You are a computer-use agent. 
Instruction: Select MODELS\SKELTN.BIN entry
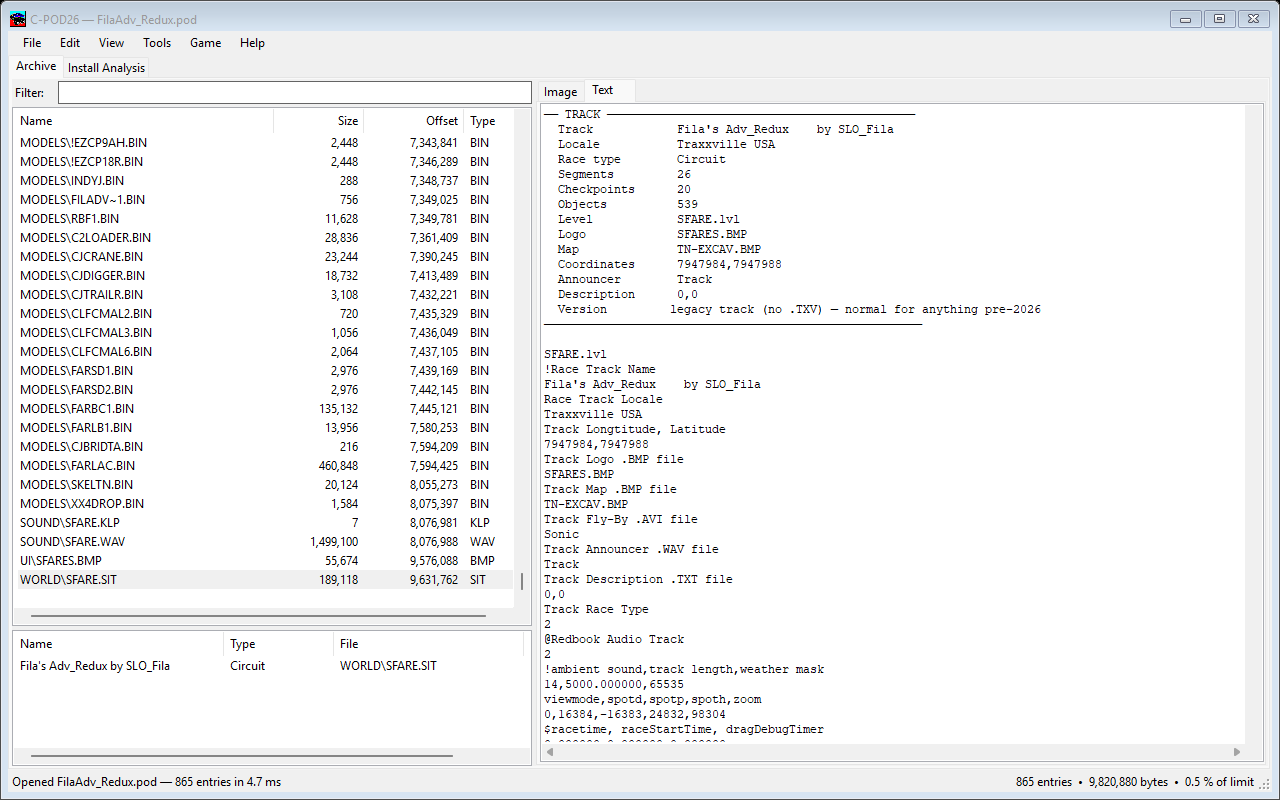(x=264, y=485)
